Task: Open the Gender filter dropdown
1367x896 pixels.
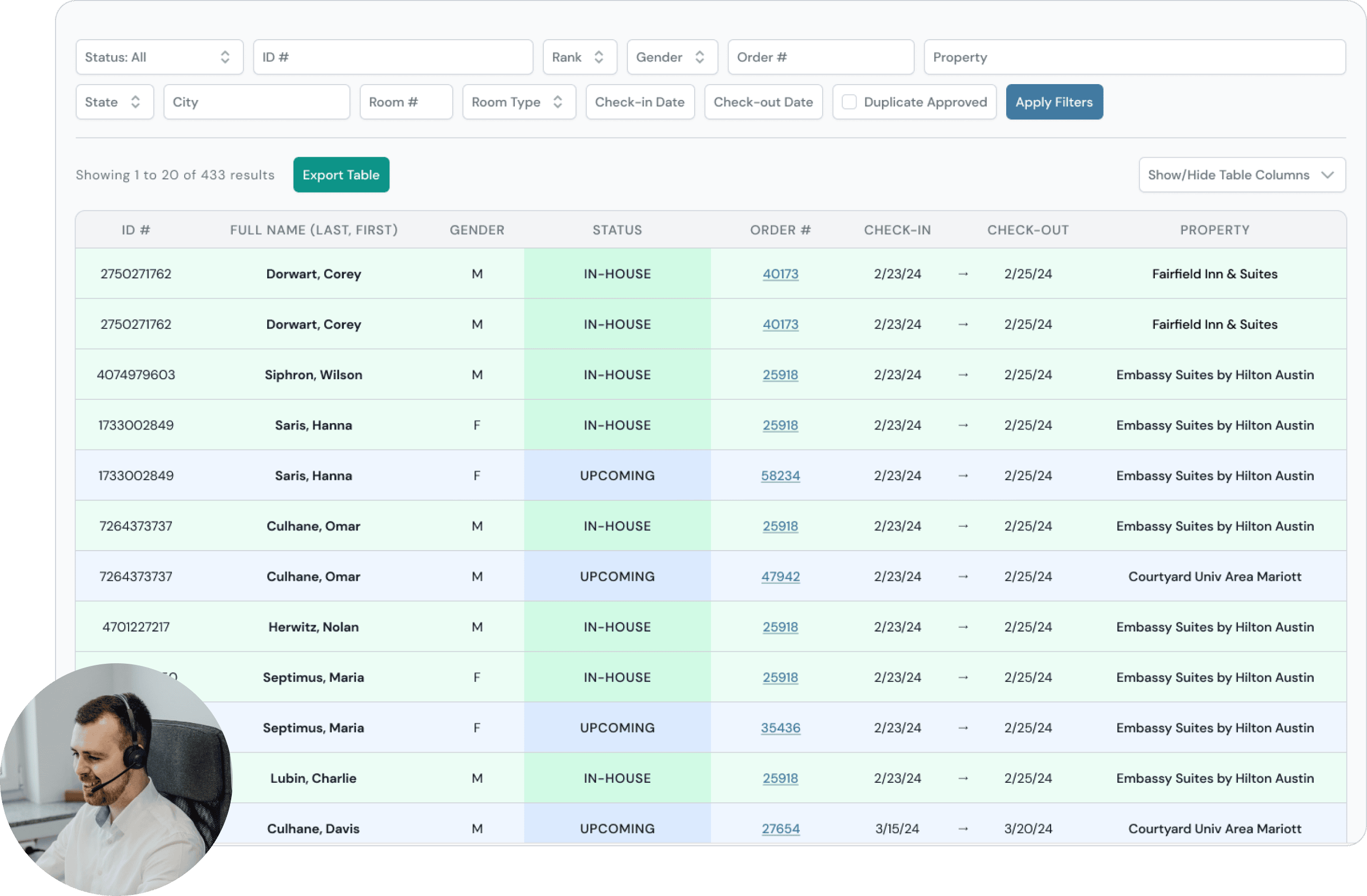Action: (671, 57)
